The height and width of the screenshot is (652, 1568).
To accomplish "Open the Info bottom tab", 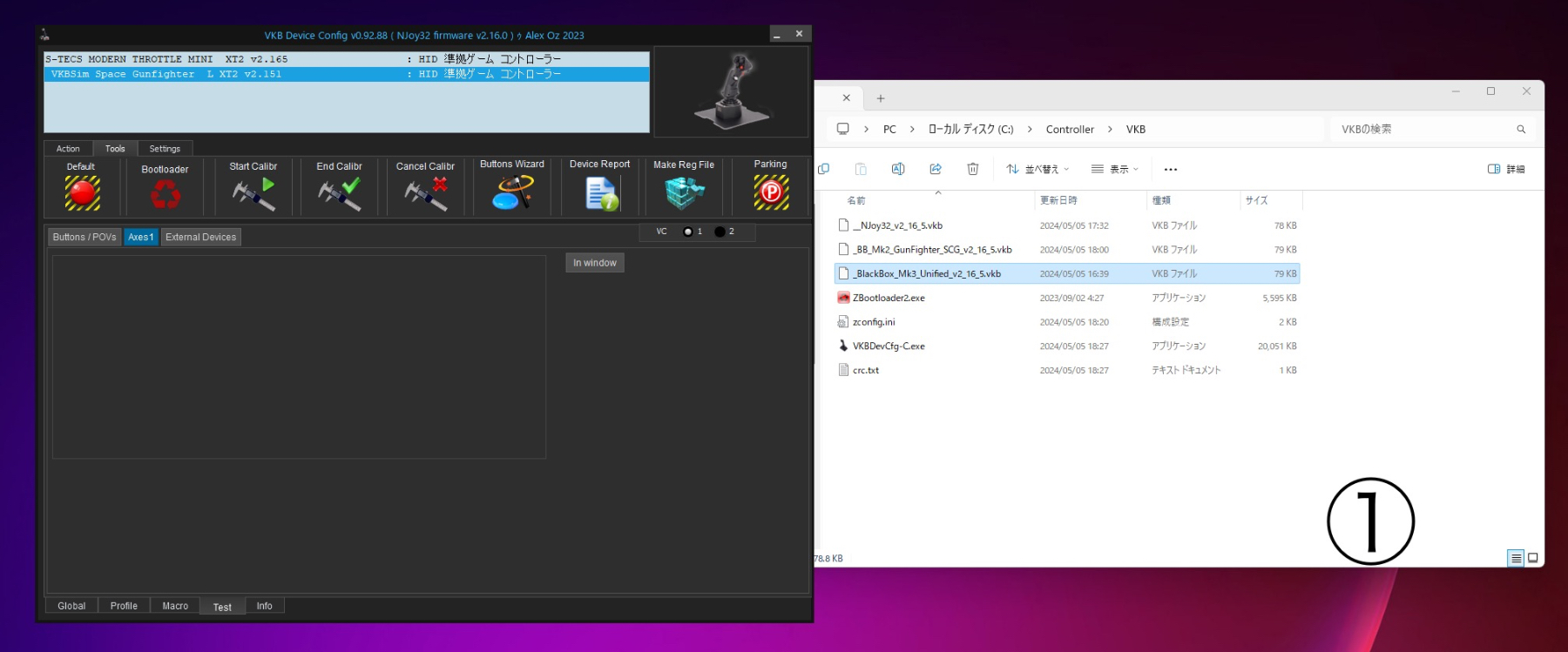I will [x=264, y=606].
